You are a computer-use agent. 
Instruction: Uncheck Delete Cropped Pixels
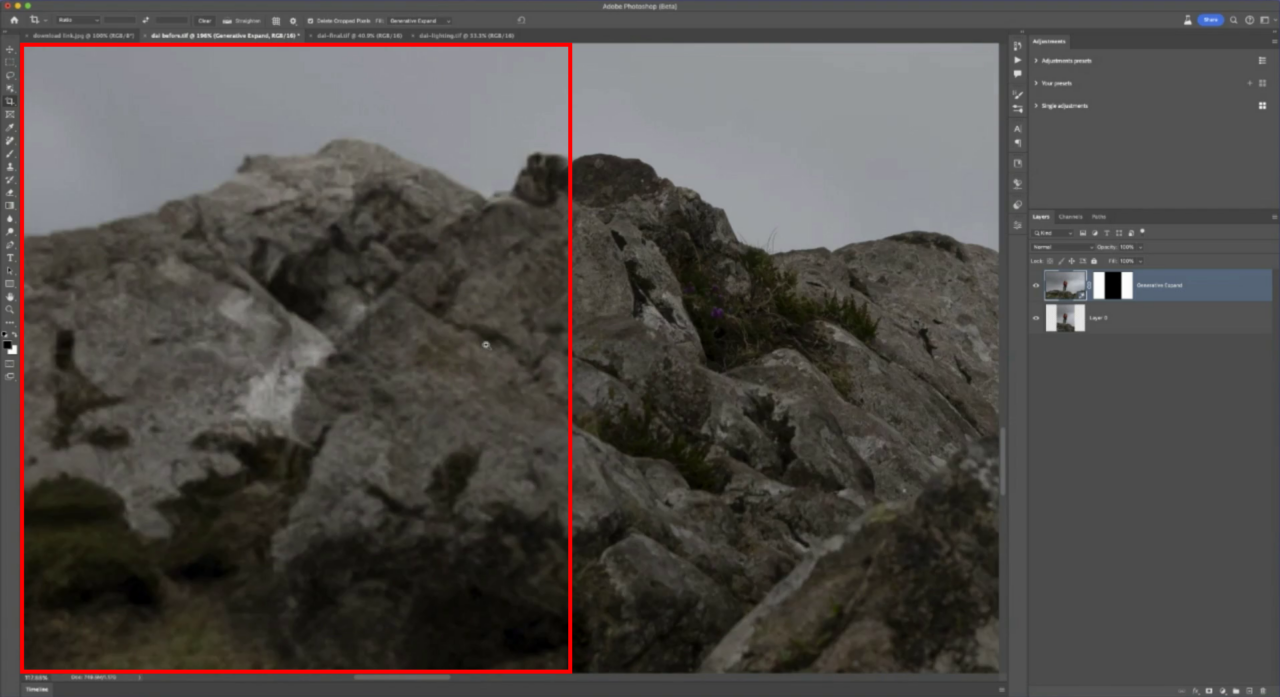tap(310, 20)
